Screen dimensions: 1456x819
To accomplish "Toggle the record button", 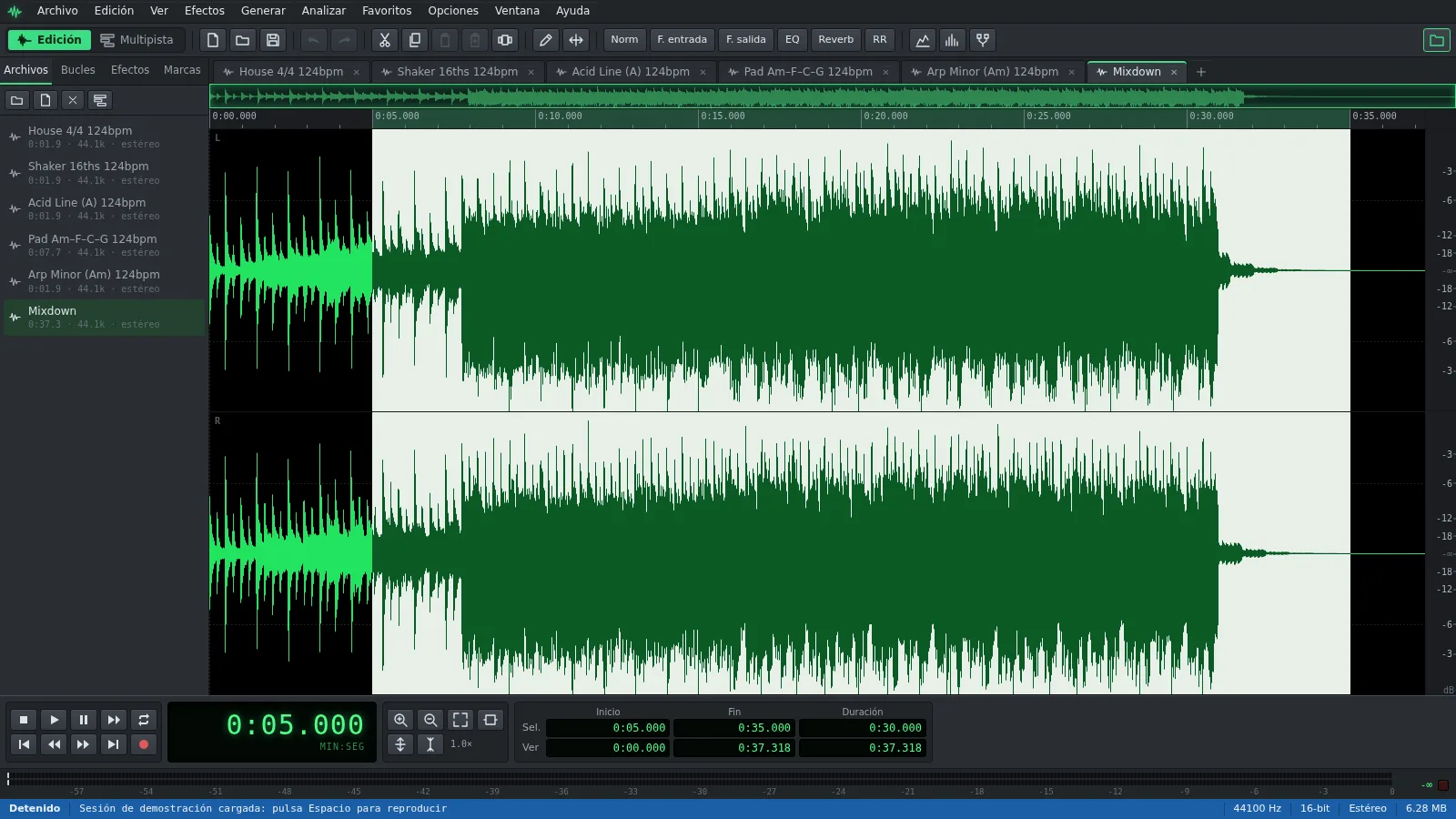I will [144, 744].
